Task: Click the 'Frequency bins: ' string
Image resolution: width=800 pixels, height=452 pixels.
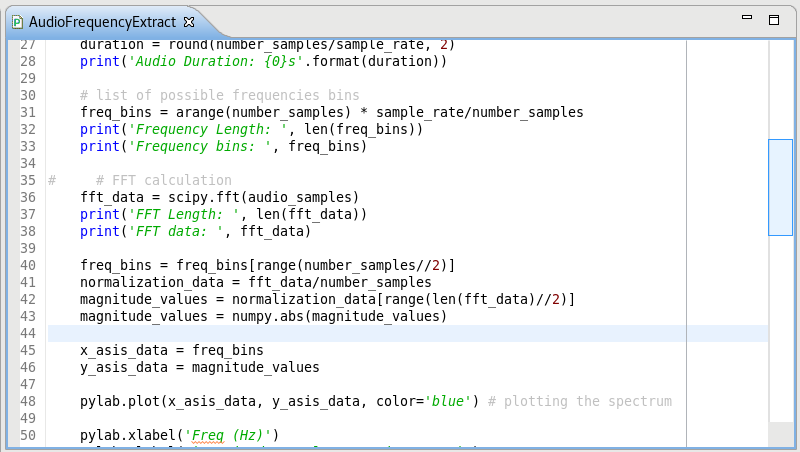Action: (200, 146)
